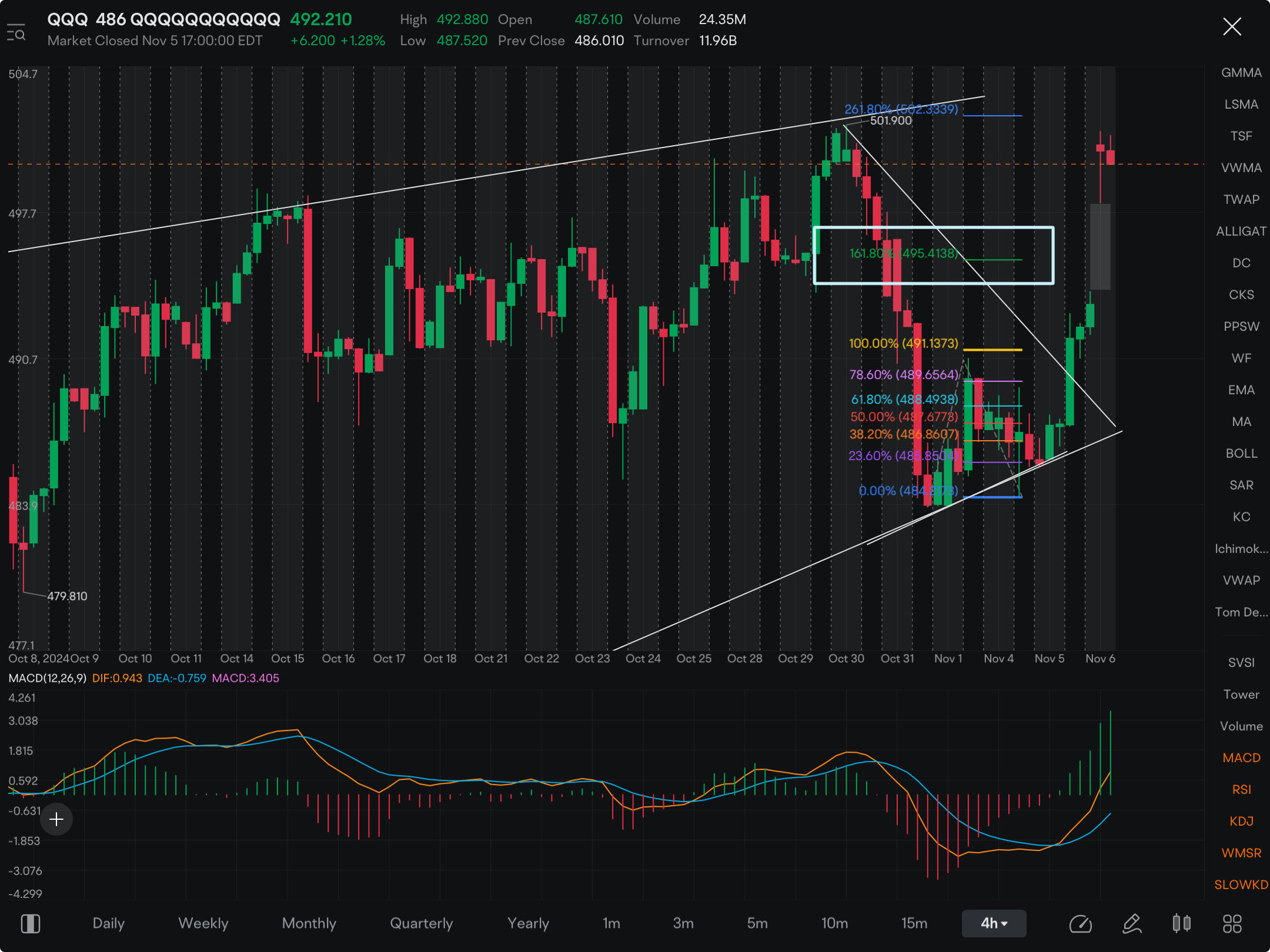
Task: Toggle the split panel layout icon
Action: [x=30, y=924]
